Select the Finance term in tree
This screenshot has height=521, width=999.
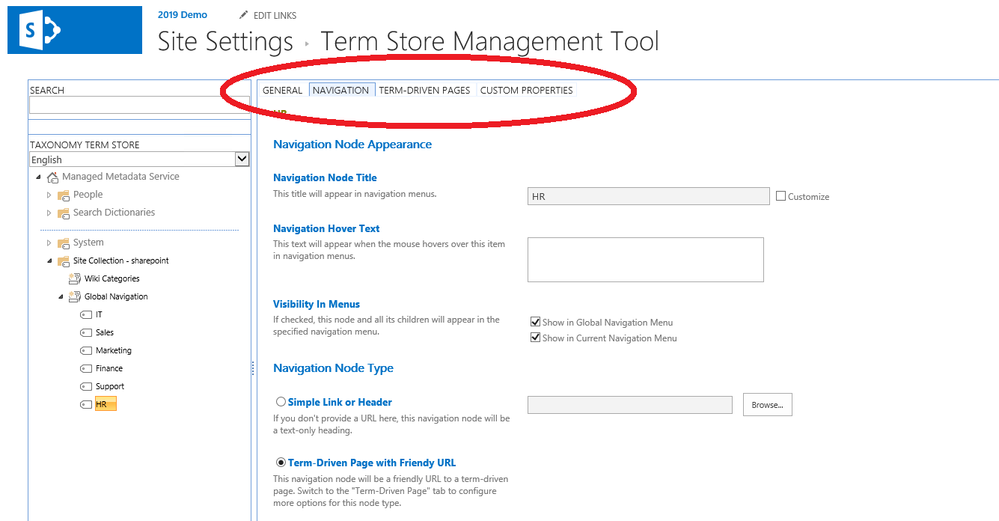109,368
